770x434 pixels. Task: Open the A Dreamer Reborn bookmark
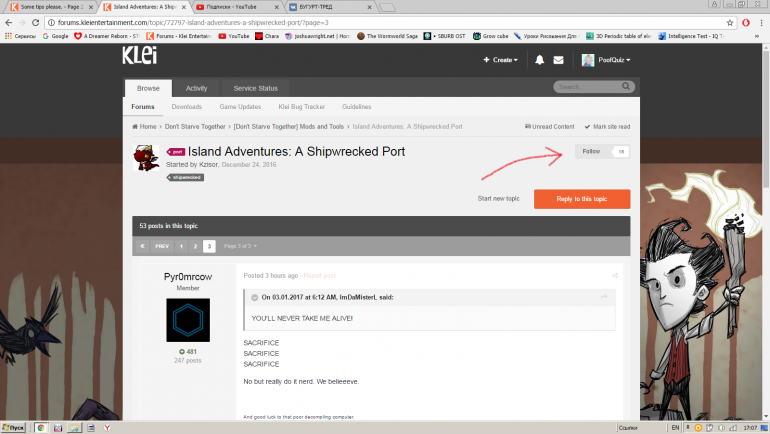[x=107, y=36]
